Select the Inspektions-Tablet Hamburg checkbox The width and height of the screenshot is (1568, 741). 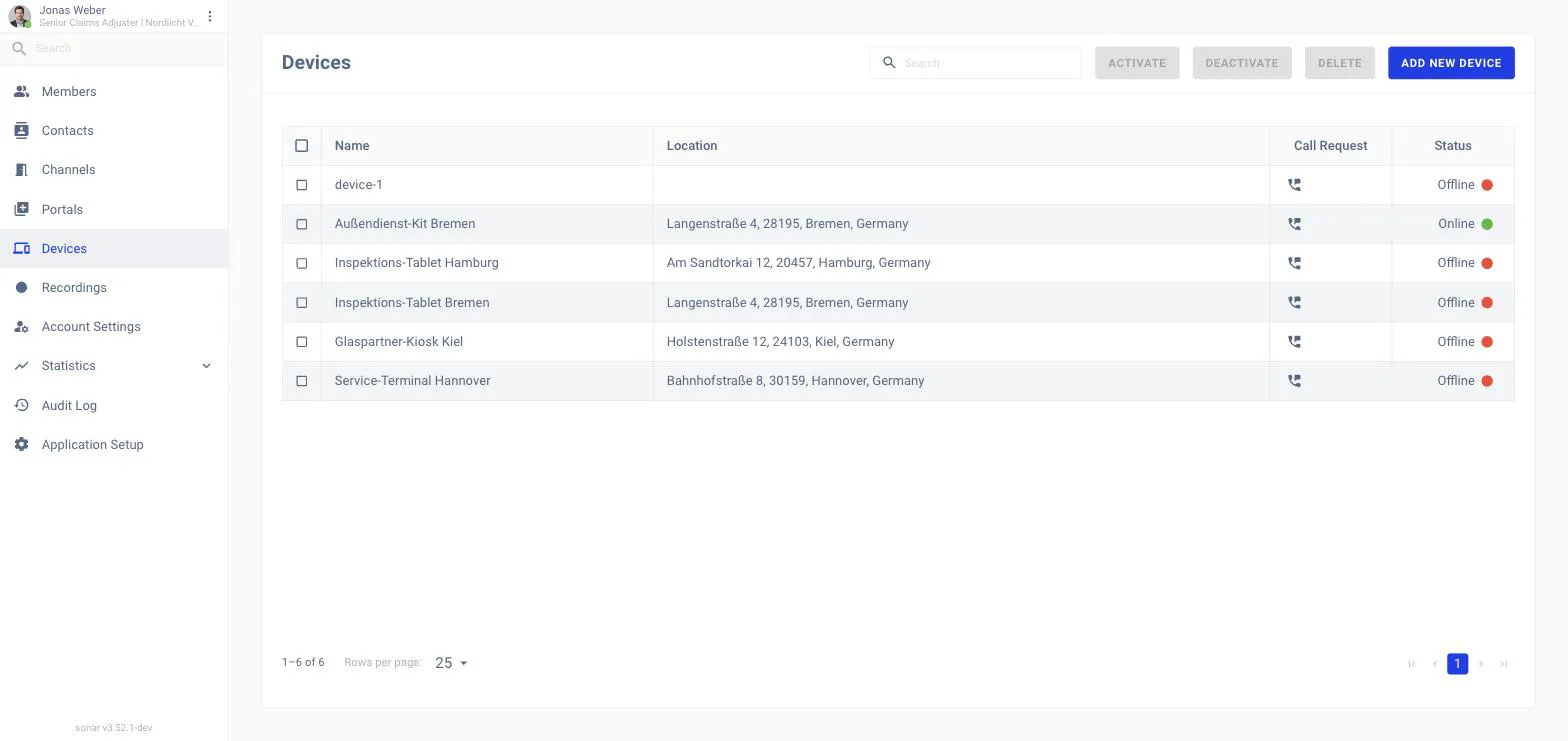click(301, 263)
